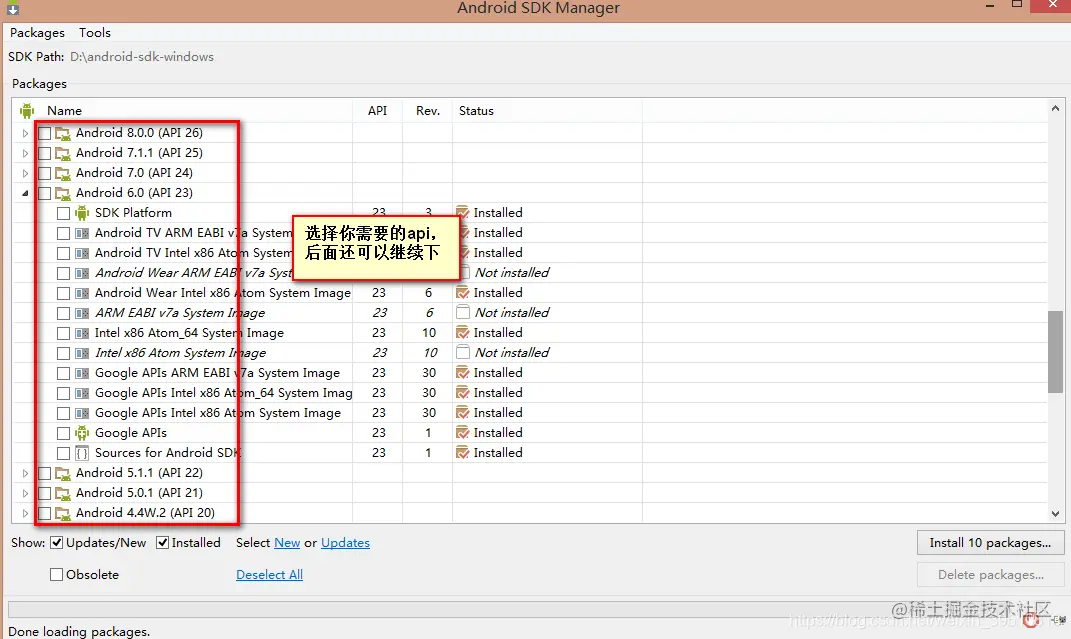Click the Delete packages button
Viewport: 1071px width, 639px height.
click(990, 575)
